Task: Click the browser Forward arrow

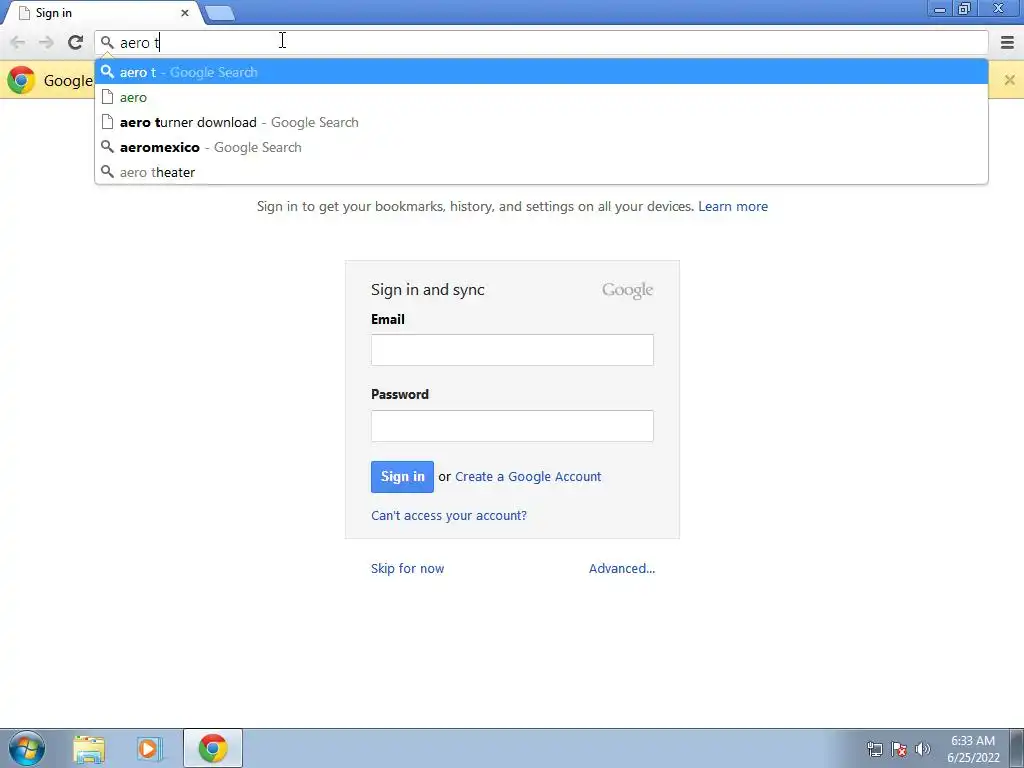Action: coord(46,42)
